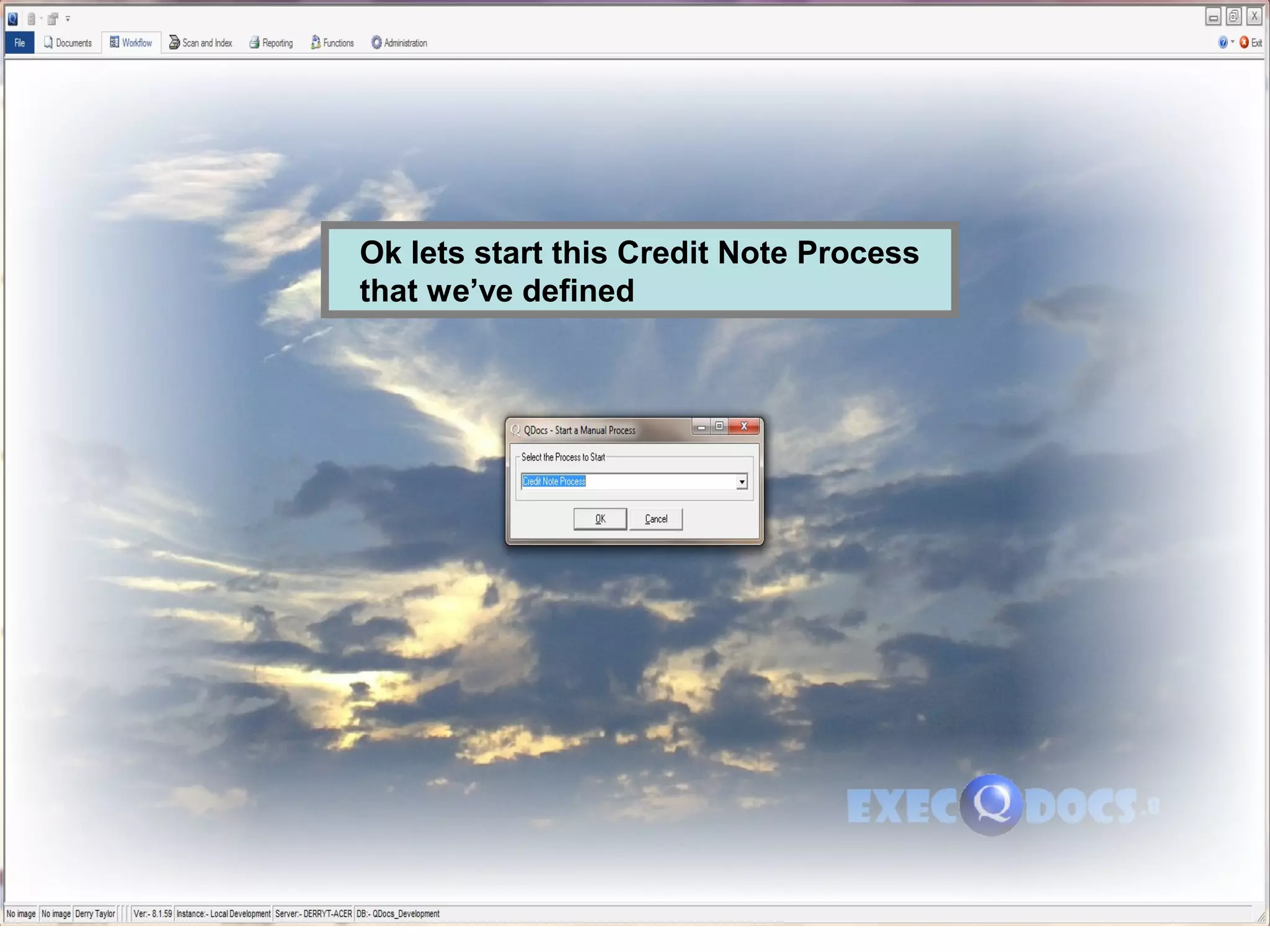Switch to the Documents tab

pos(68,43)
